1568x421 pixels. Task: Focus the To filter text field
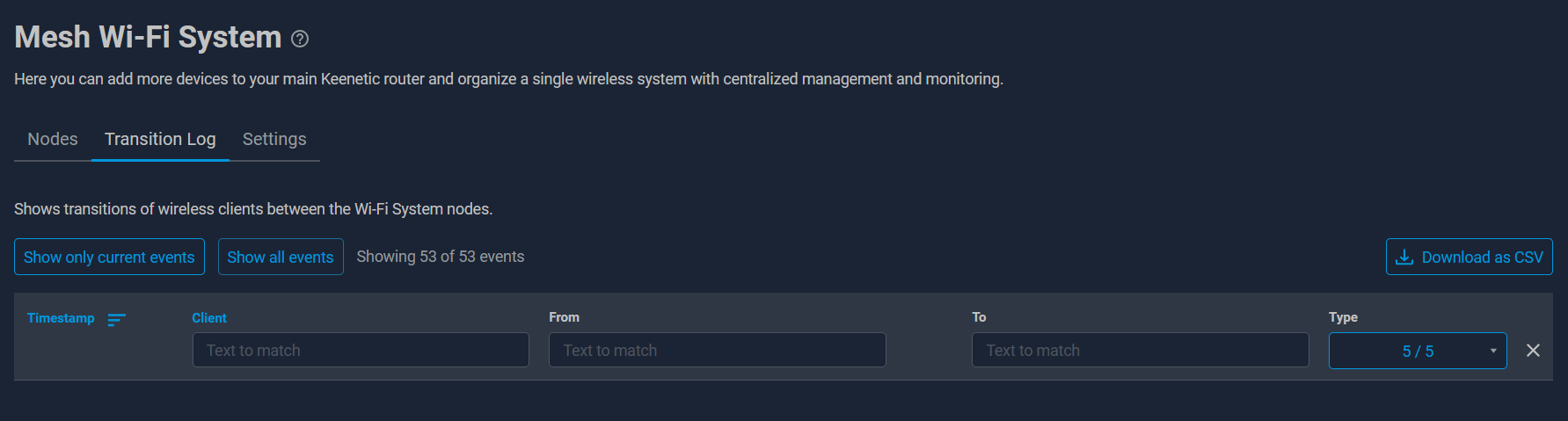tap(1141, 350)
